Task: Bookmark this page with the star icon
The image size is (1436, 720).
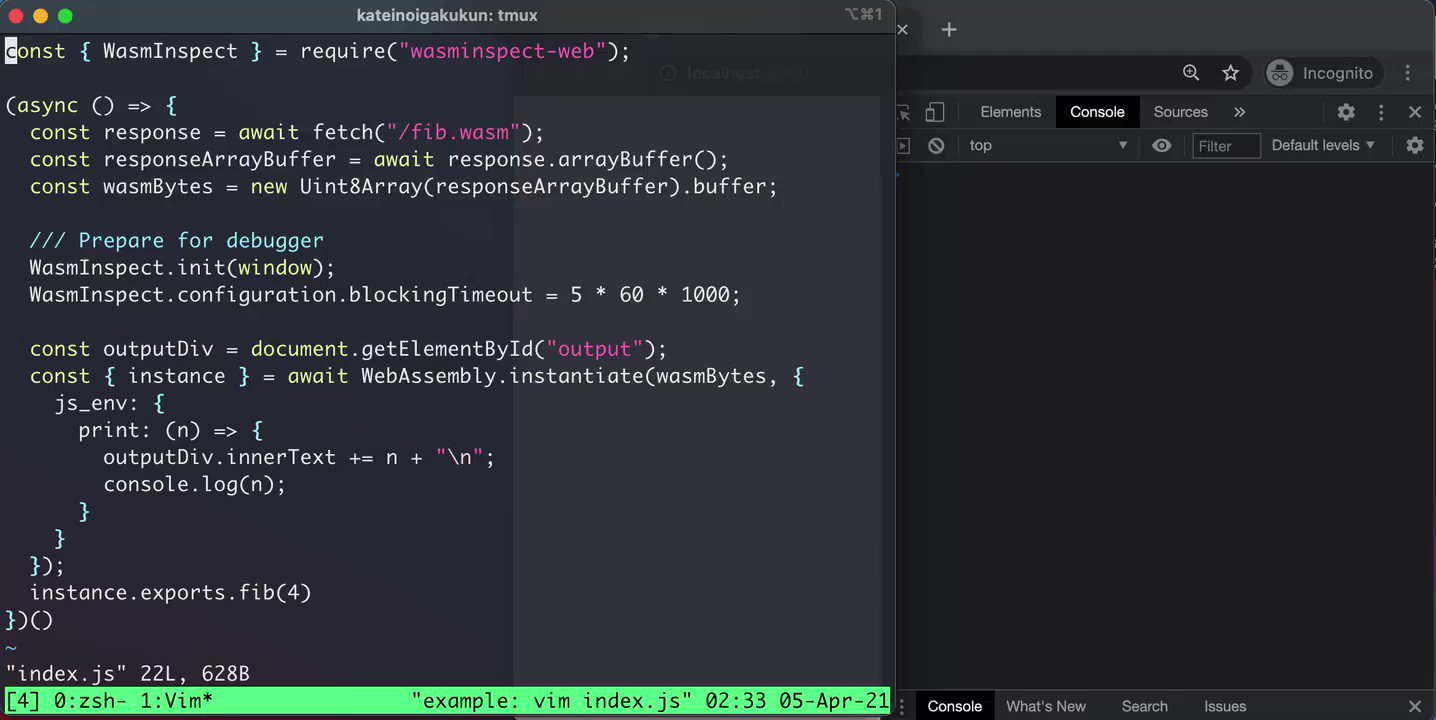Action: 1231,73
